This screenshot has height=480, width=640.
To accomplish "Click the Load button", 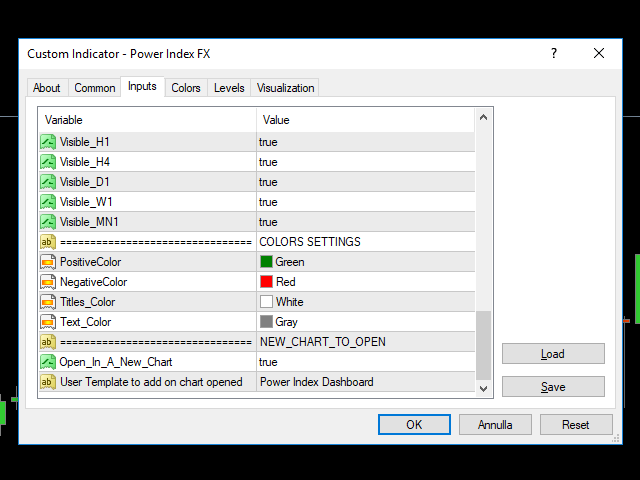I will pyautogui.click(x=553, y=354).
